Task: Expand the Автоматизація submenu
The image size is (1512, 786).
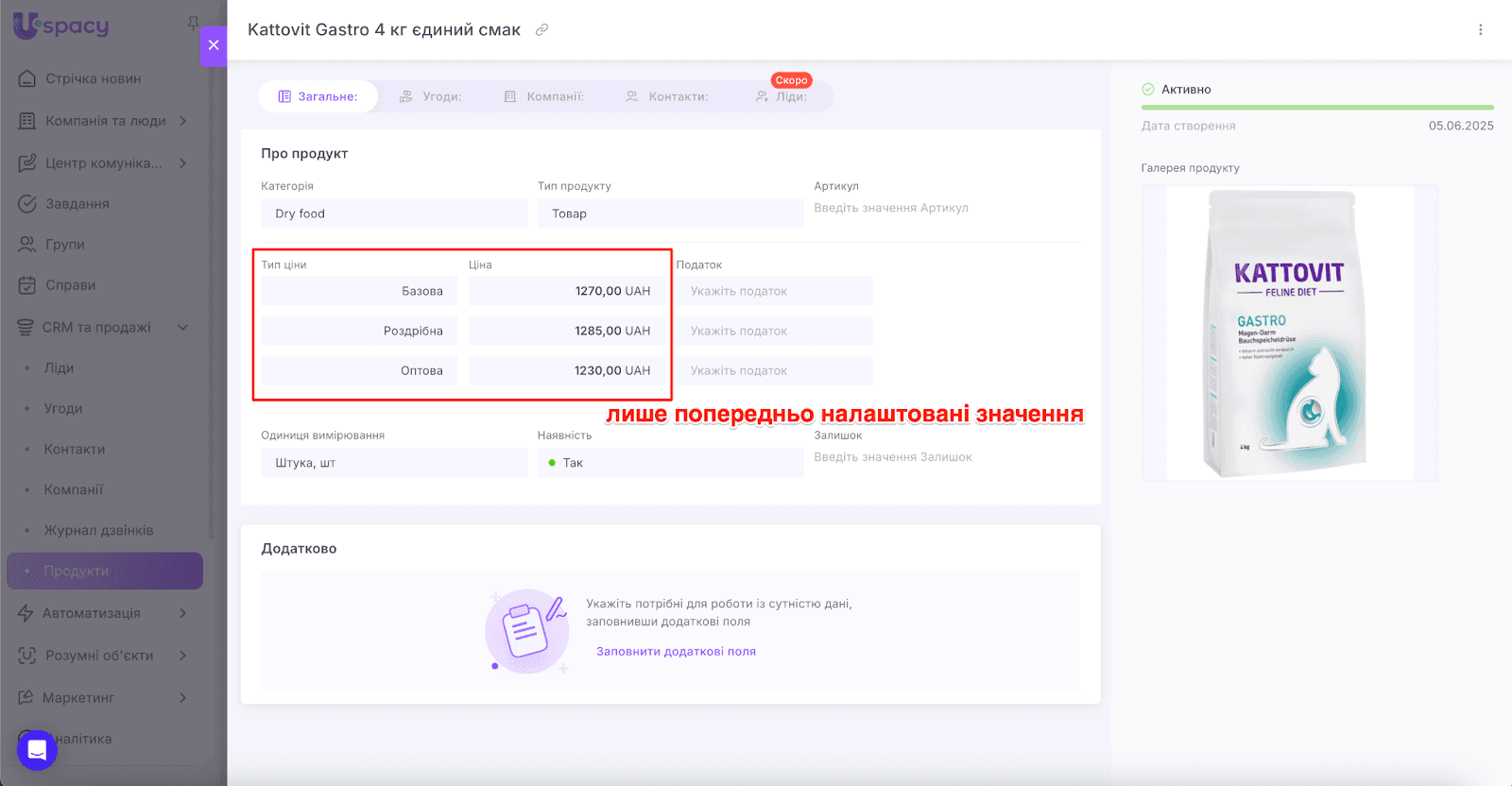Action: pyautogui.click(x=183, y=613)
